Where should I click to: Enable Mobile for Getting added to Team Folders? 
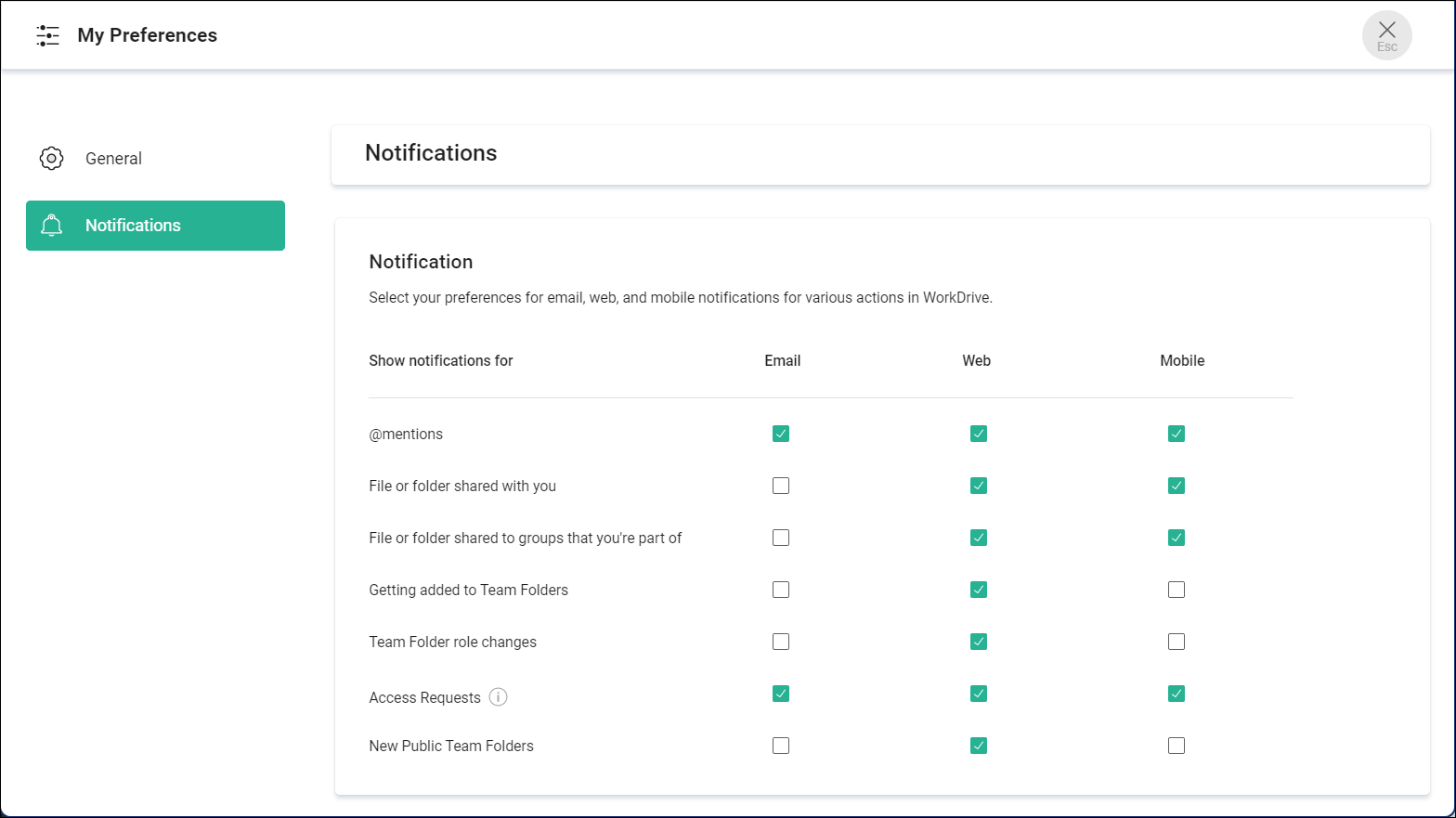1176,590
